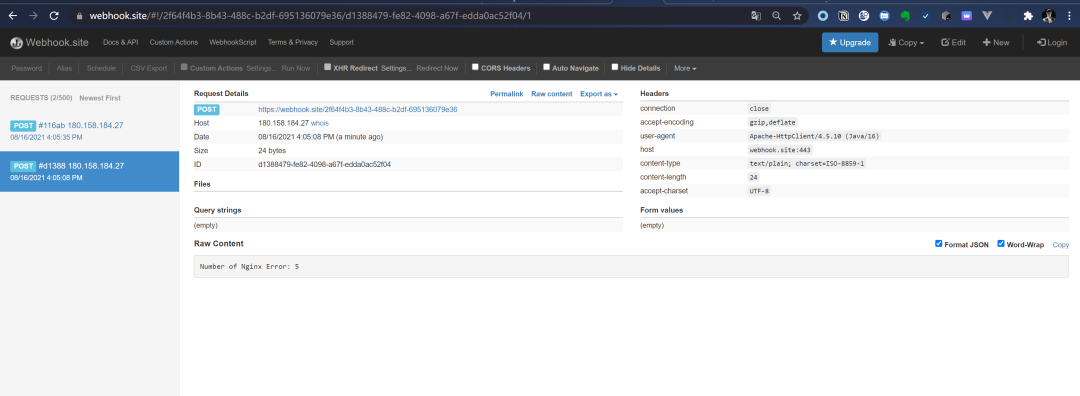Viewport: 1080px width, 396px height.
Task: Open the extensions puzzle piece menu
Action: pos(1028,15)
